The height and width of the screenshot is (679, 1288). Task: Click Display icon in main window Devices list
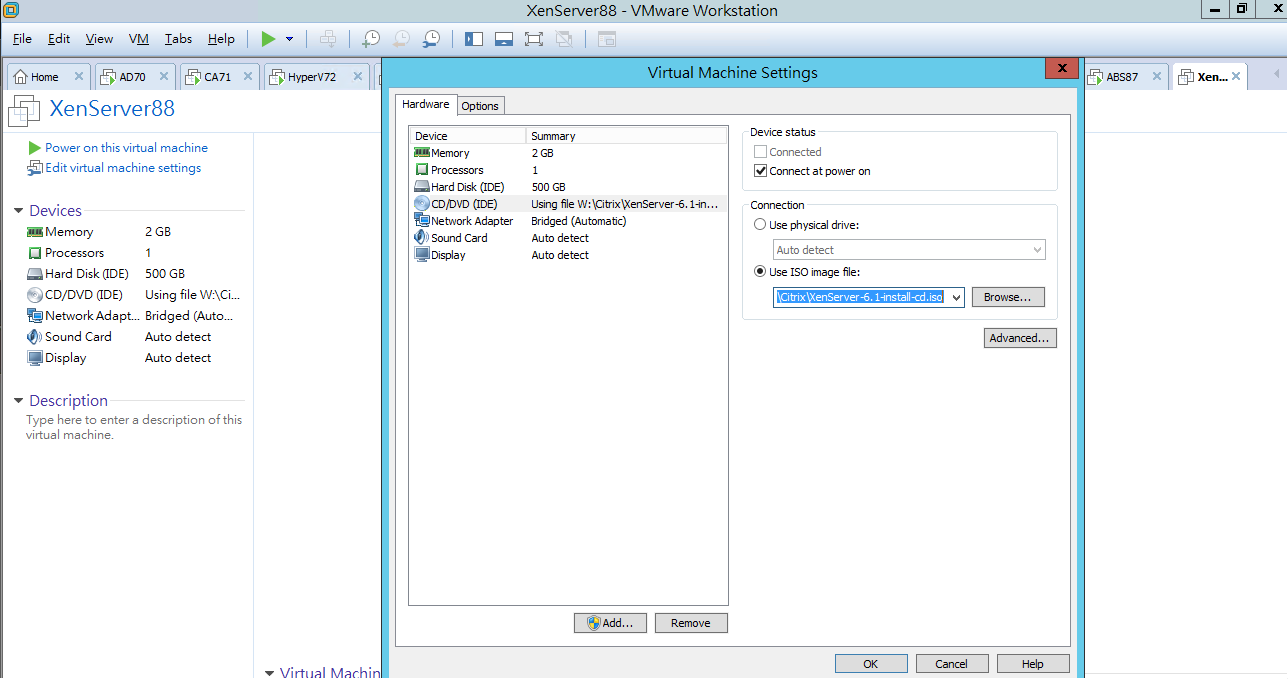[x=35, y=357]
